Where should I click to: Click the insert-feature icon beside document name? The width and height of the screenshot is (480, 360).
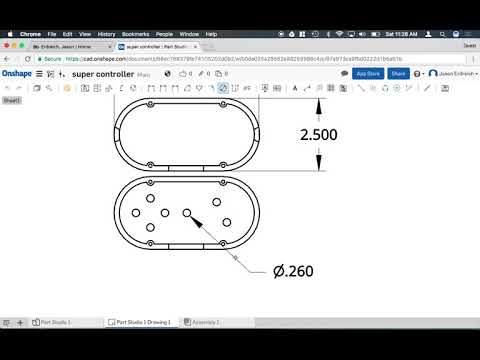coord(62,74)
